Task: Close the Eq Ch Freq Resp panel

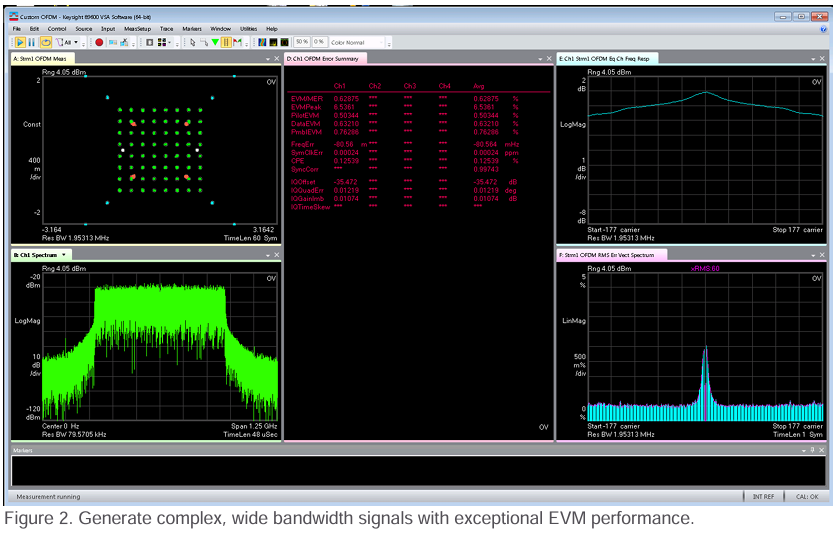Action: [822, 59]
